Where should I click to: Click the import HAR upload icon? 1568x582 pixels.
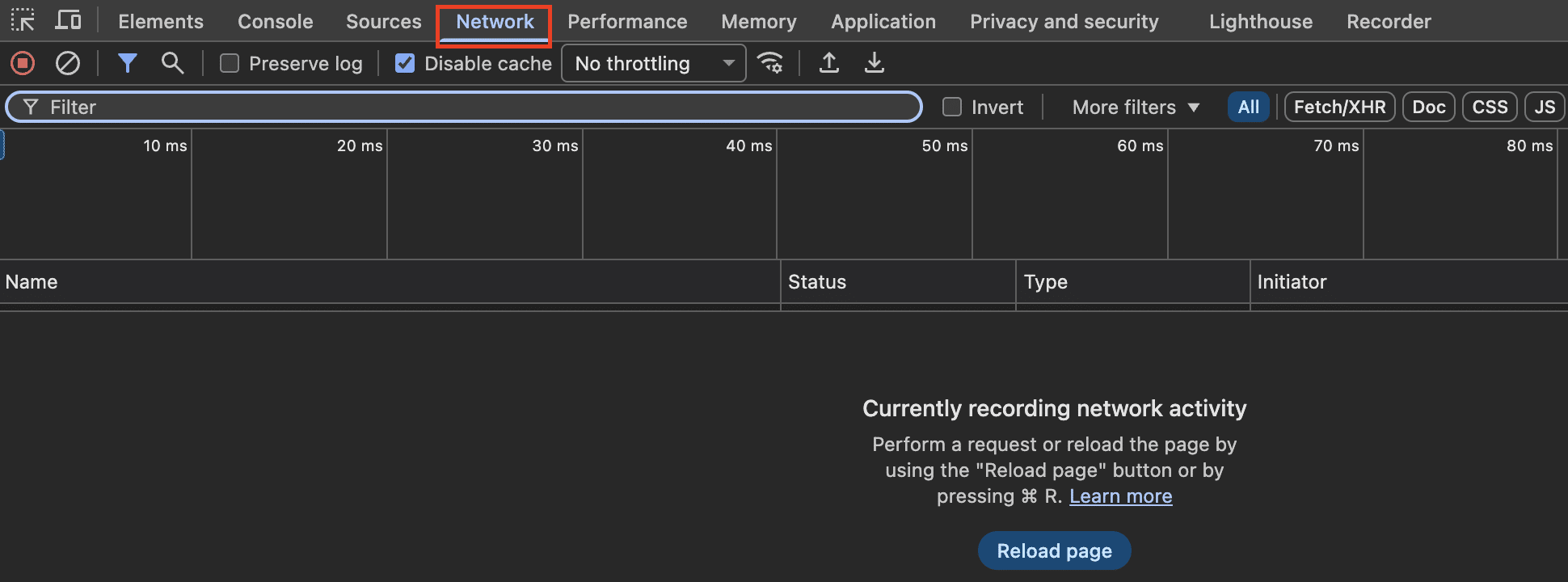point(829,63)
